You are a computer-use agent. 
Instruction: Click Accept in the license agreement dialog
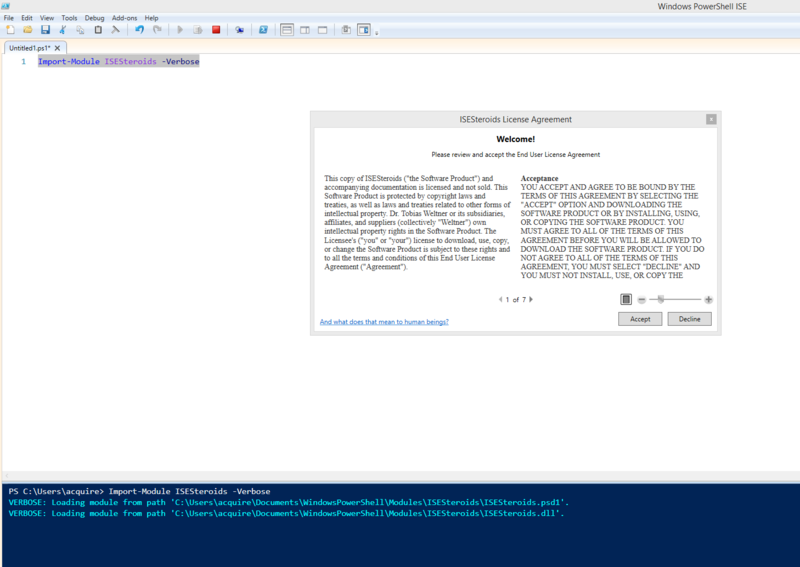(640, 319)
